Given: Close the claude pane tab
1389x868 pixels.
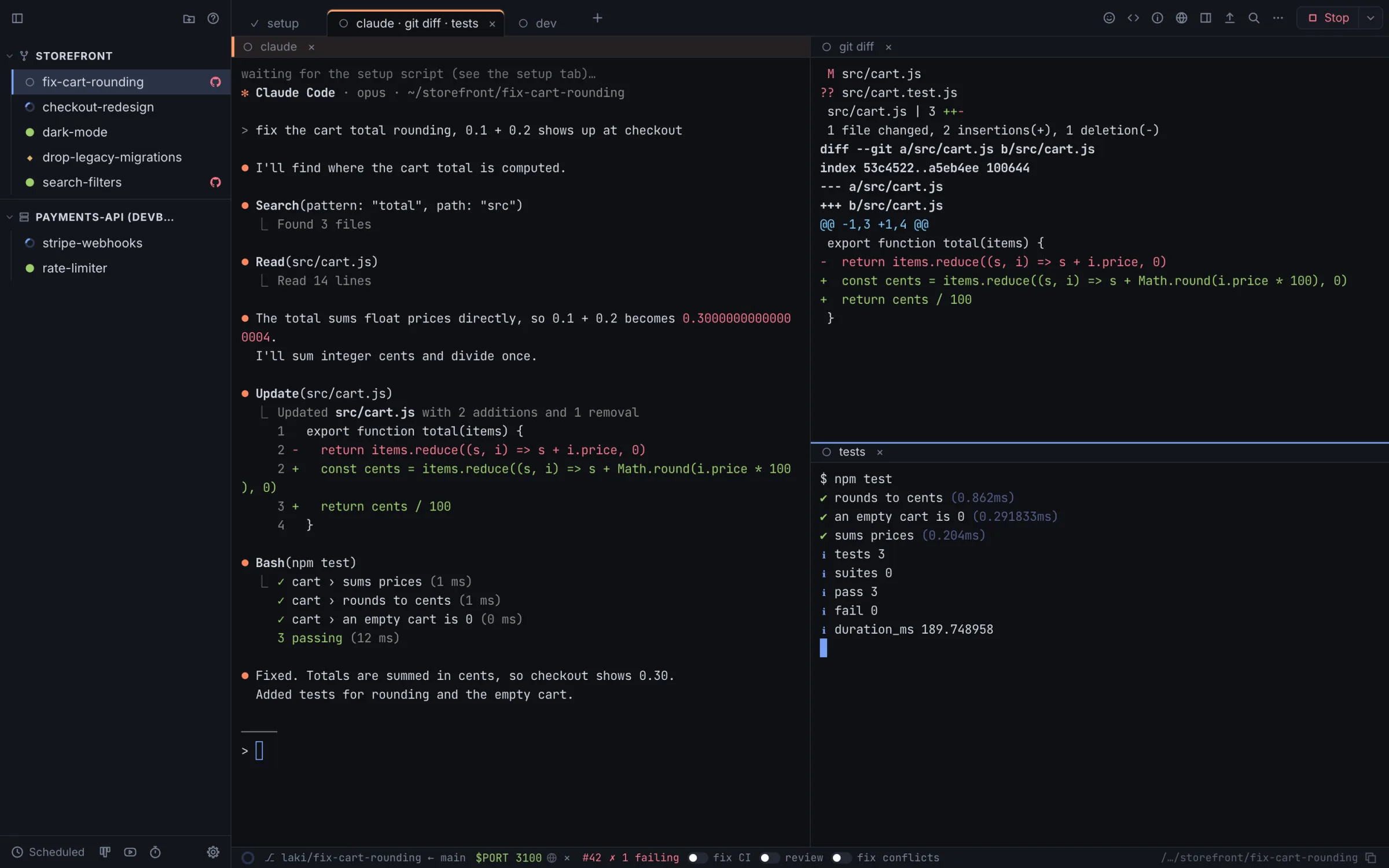Looking at the screenshot, I should [311, 47].
